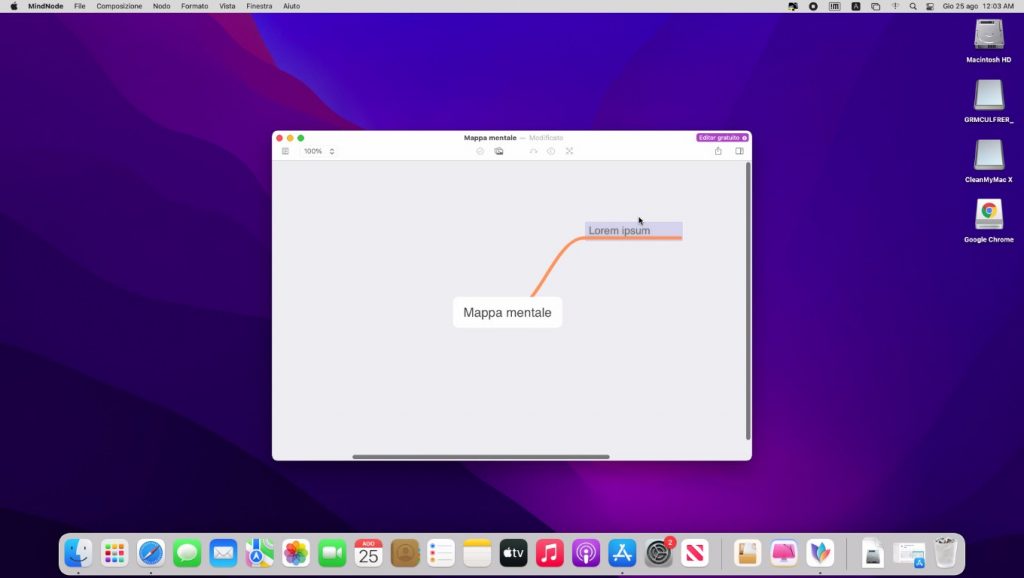The width and height of the screenshot is (1024, 578).
Task: Open the 100% zoom level dropdown
Action: click(314, 151)
